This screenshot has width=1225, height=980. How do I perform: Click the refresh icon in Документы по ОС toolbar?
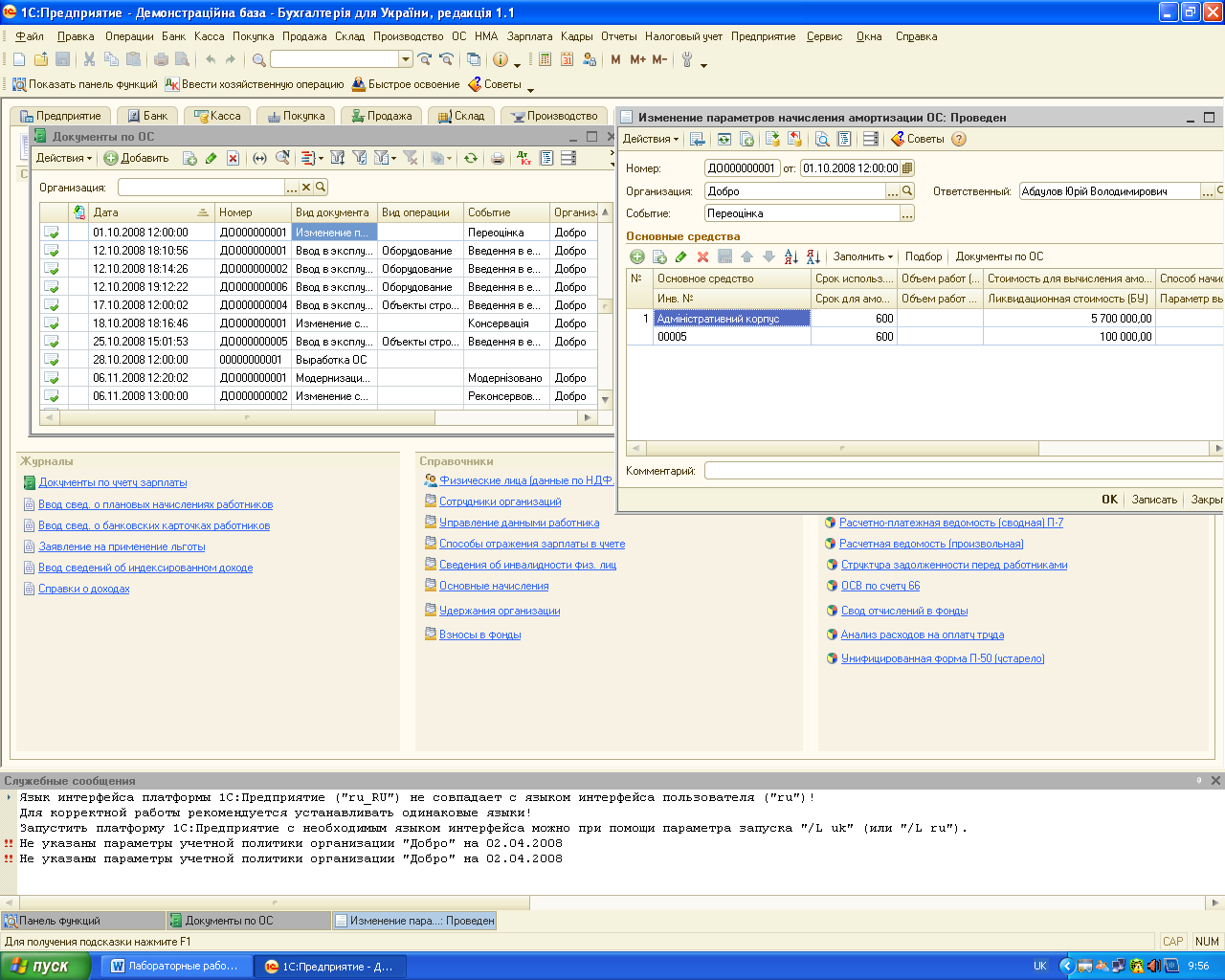pyautogui.click(x=471, y=158)
